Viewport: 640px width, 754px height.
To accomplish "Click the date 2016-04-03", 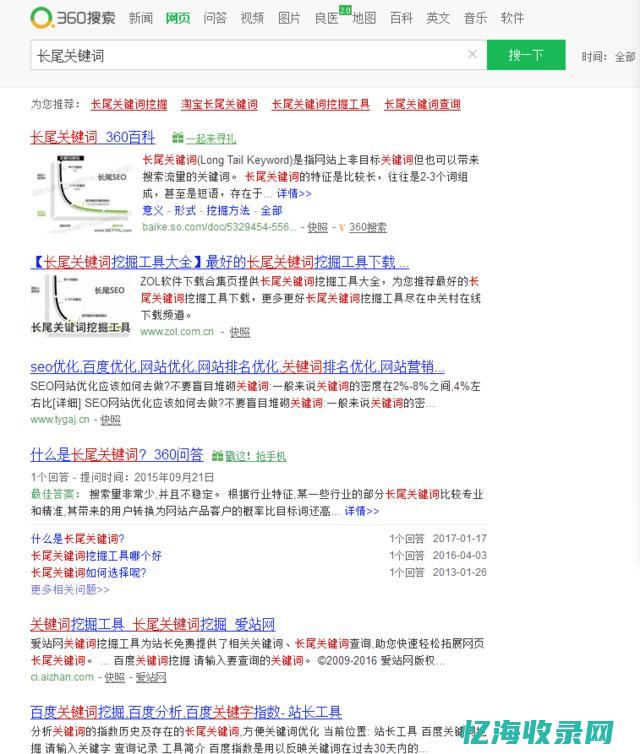I will (460, 555).
